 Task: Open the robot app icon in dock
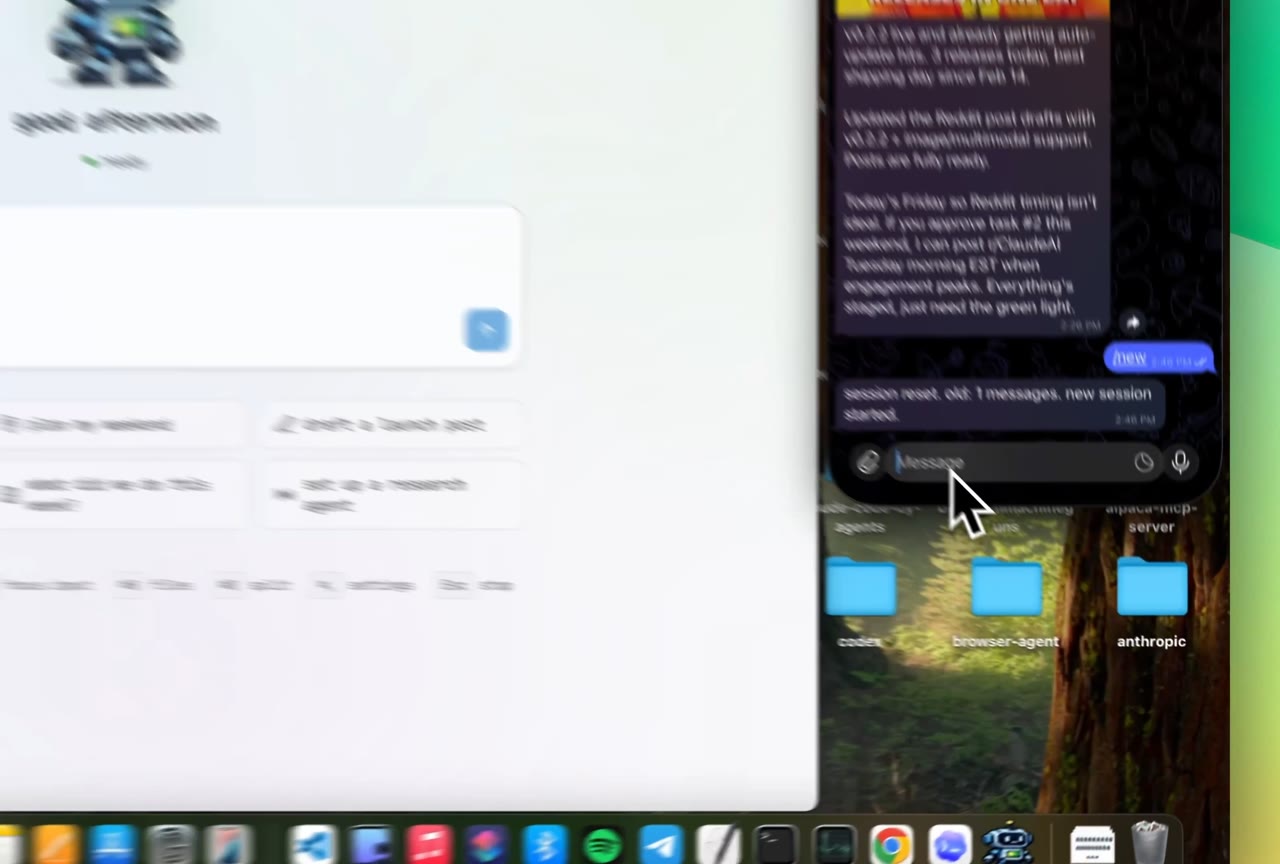[1007, 843]
